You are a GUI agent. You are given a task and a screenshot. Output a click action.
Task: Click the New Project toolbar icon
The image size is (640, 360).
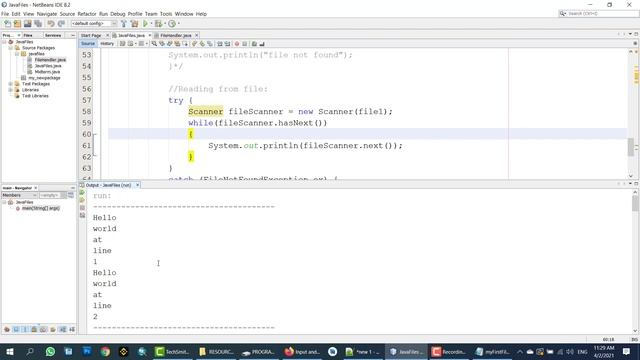[x=17, y=24]
